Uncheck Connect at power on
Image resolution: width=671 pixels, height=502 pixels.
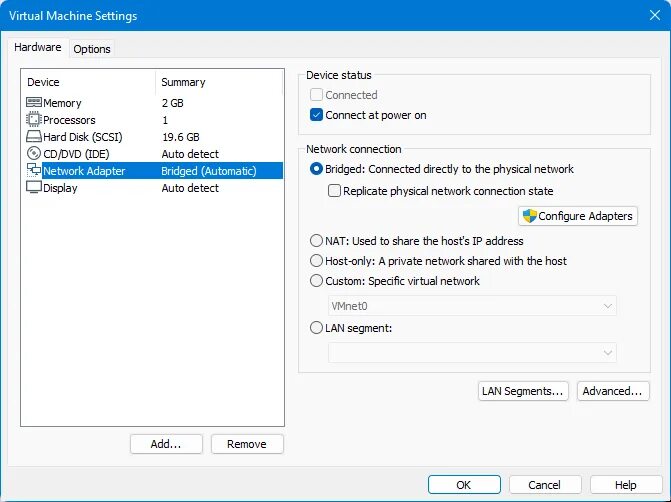pyautogui.click(x=316, y=115)
